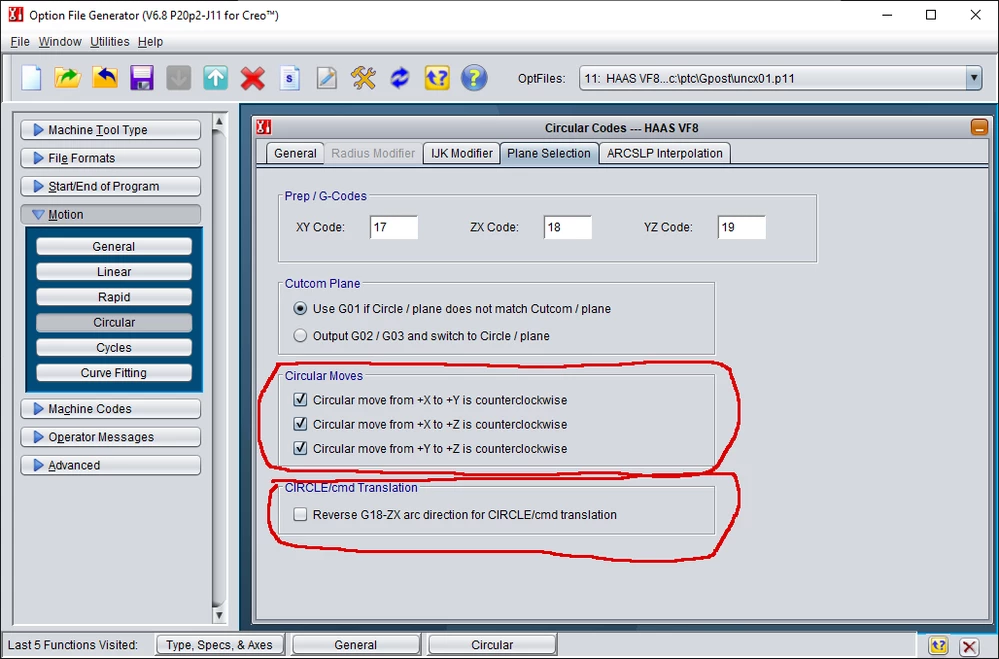Click the red X icon in status bar

coord(969,646)
